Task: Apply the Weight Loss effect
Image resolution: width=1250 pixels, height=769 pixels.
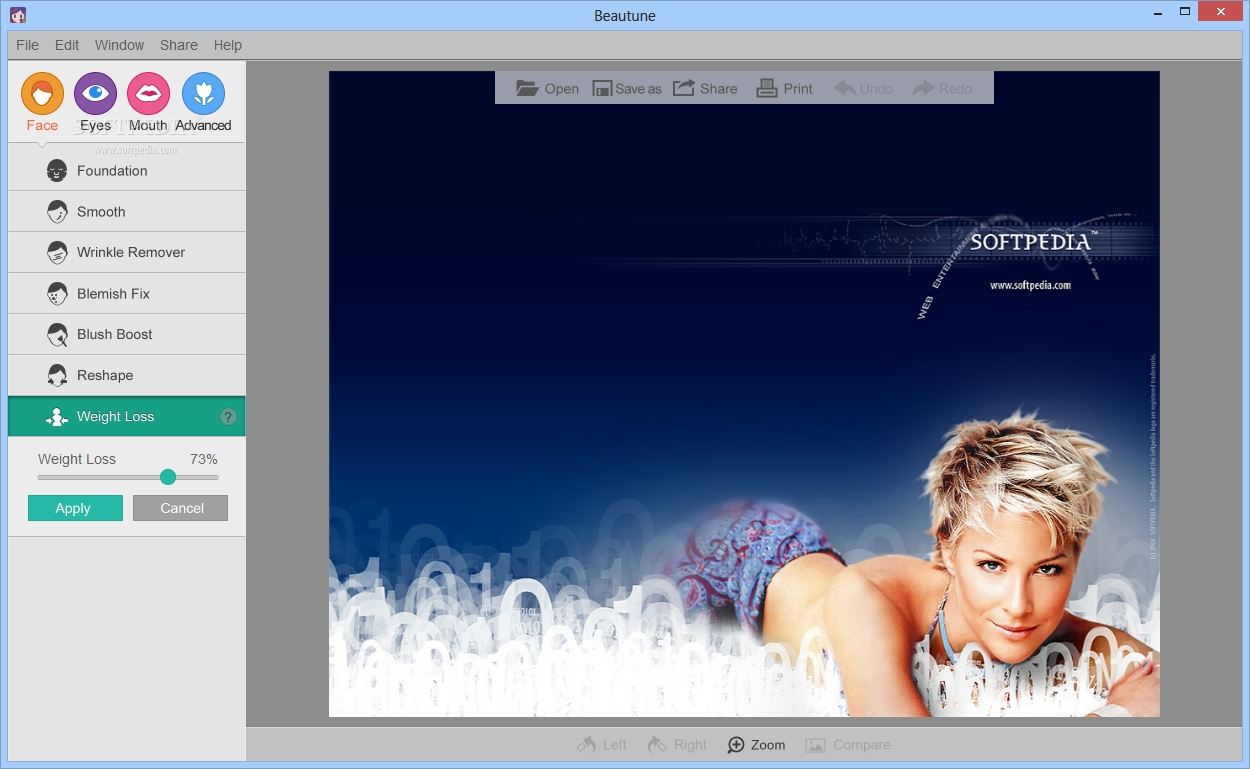Action: coord(75,508)
